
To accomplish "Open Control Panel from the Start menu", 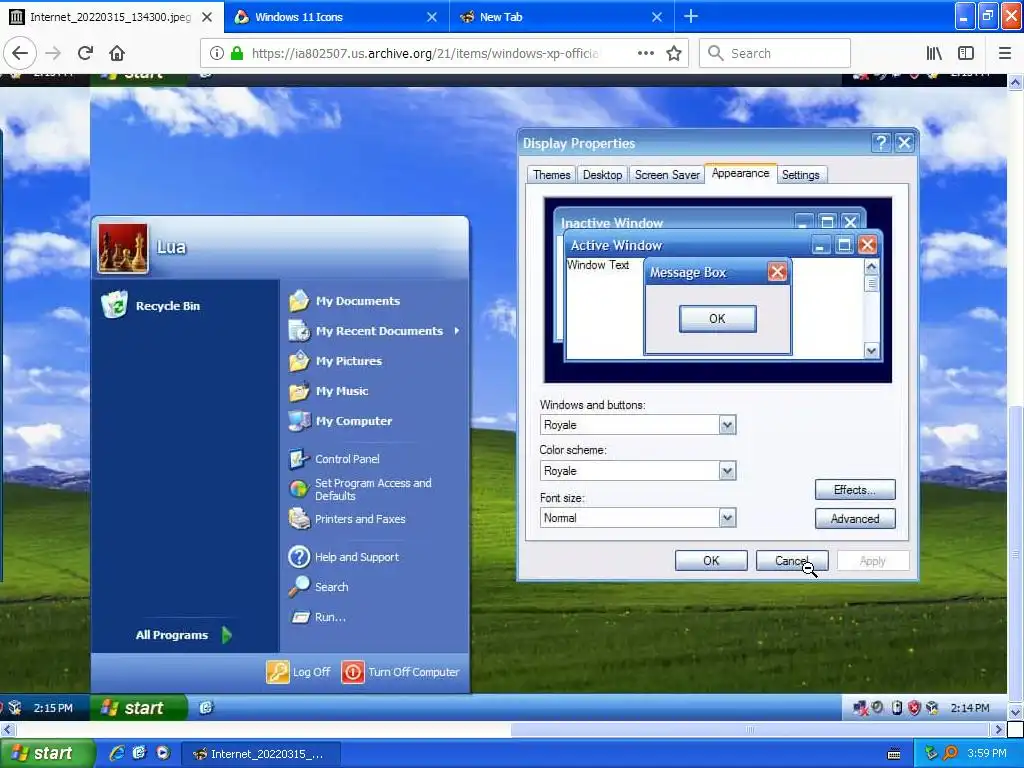I will coord(334,459).
